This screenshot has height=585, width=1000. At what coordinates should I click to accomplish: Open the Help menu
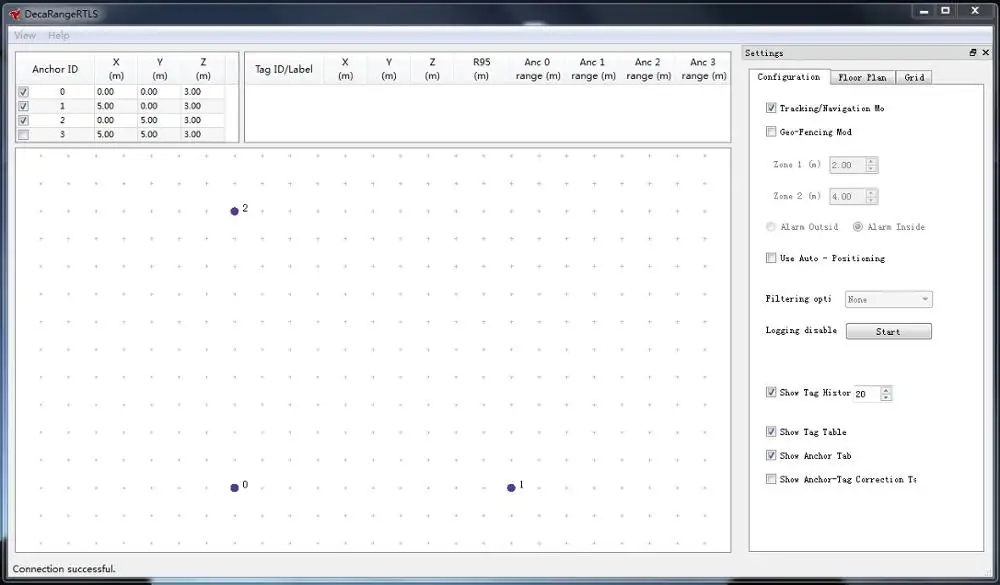(59, 35)
